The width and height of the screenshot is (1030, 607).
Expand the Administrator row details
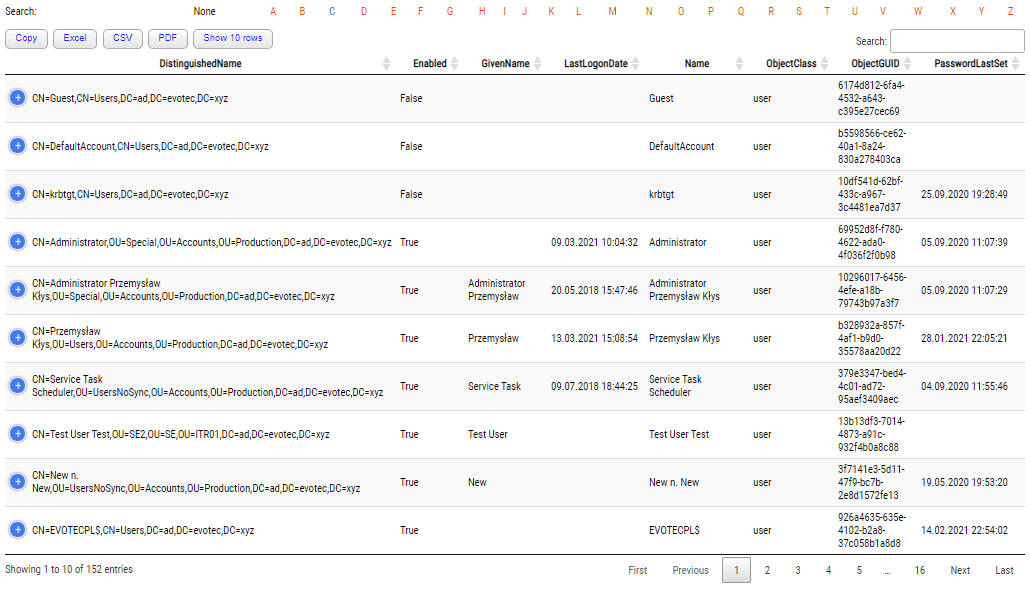(17, 242)
